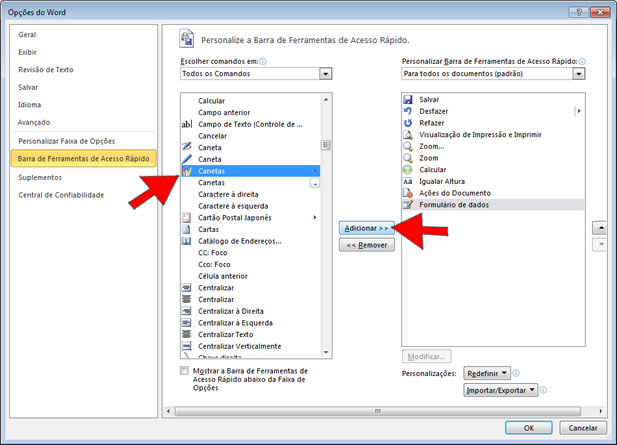Open the Idioma options category
Viewport: 617px width, 445px height.
(30, 105)
